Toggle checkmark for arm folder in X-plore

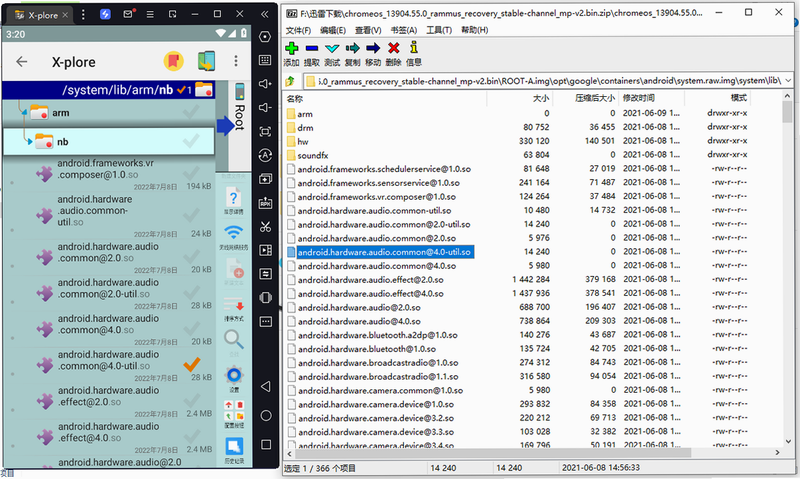coord(191,112)
